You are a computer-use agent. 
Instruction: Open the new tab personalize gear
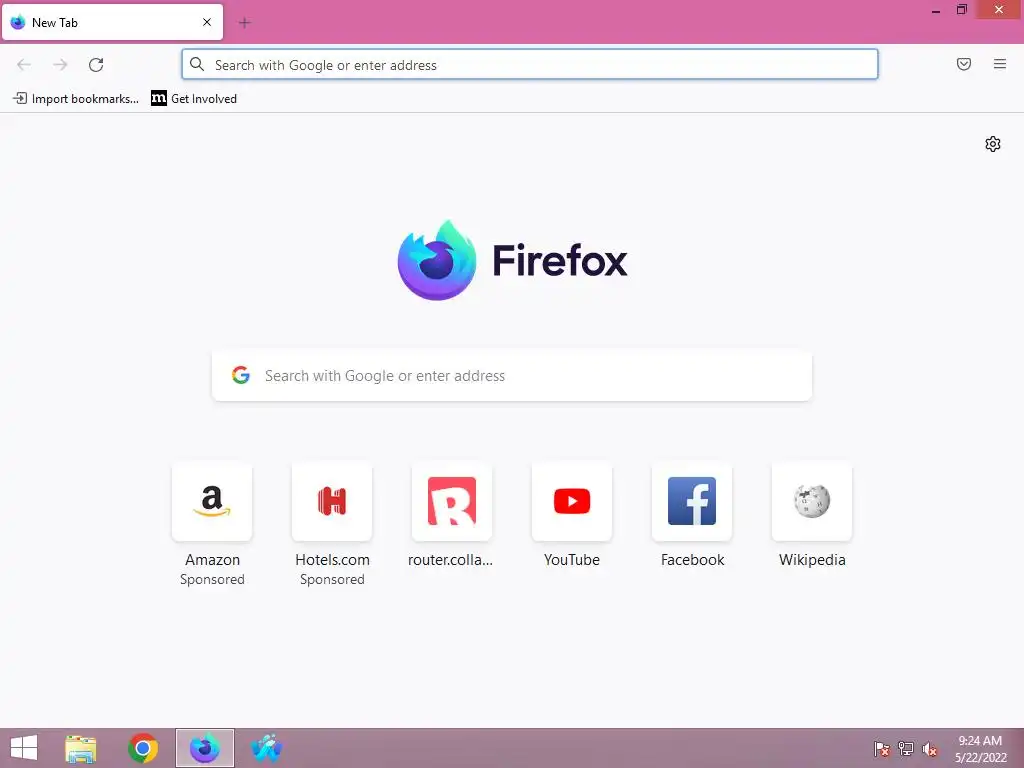point(993,144)
